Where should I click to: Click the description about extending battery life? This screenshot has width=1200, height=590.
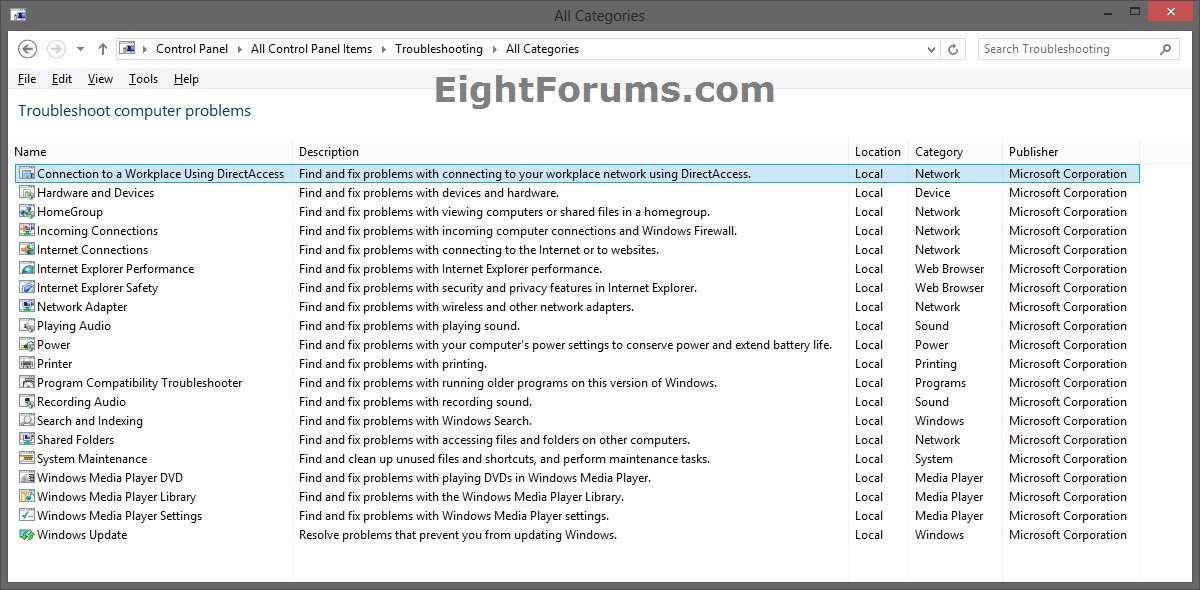pos(565,345)
